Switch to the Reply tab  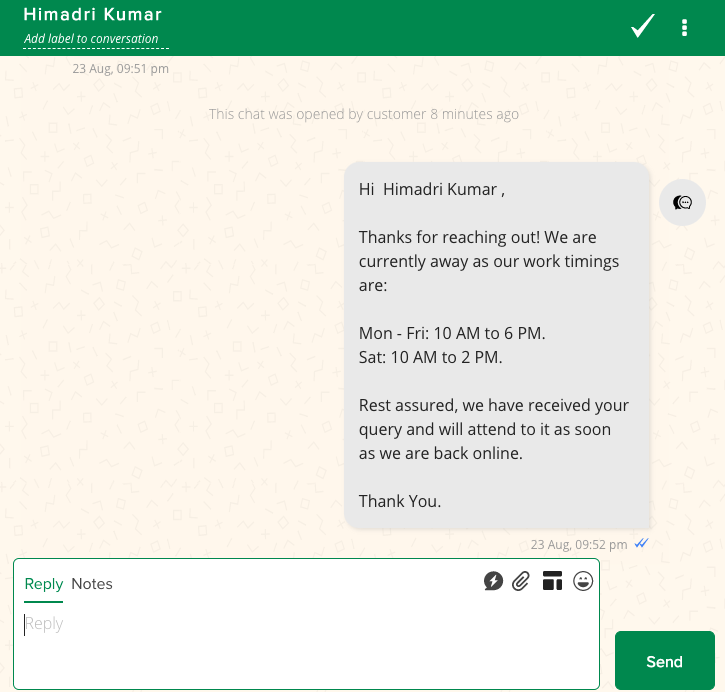pyautogui.click(x=43, y=584)
